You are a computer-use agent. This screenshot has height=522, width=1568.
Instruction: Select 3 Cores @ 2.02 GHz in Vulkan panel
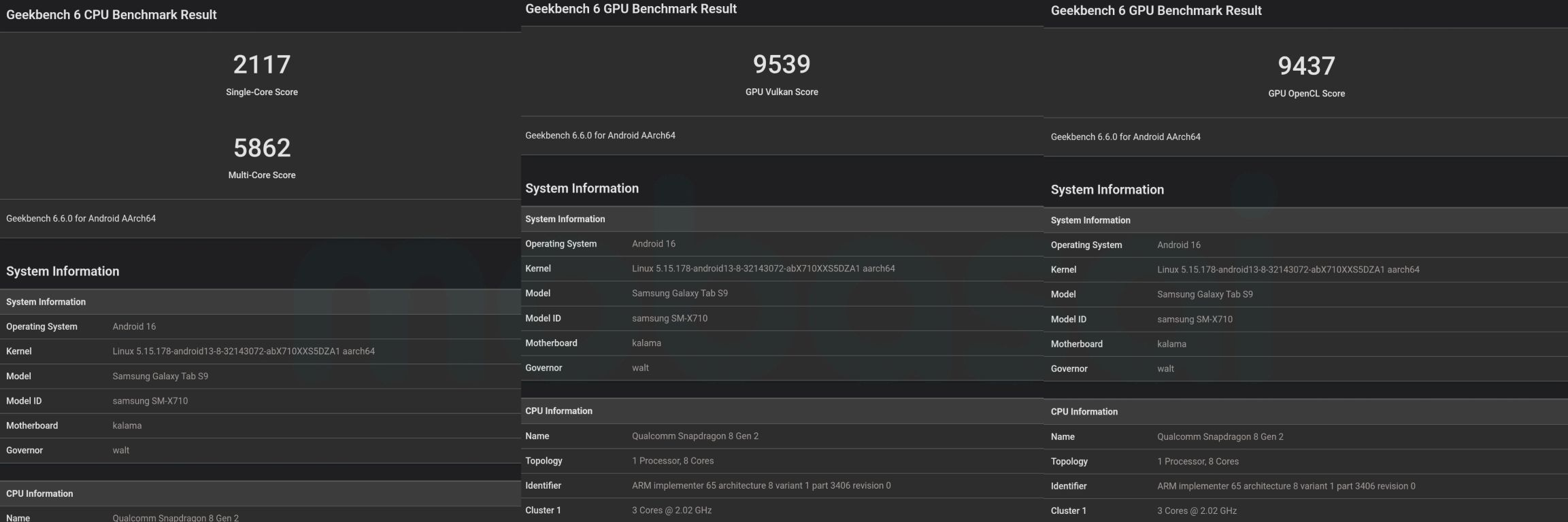tap(671, 510)
